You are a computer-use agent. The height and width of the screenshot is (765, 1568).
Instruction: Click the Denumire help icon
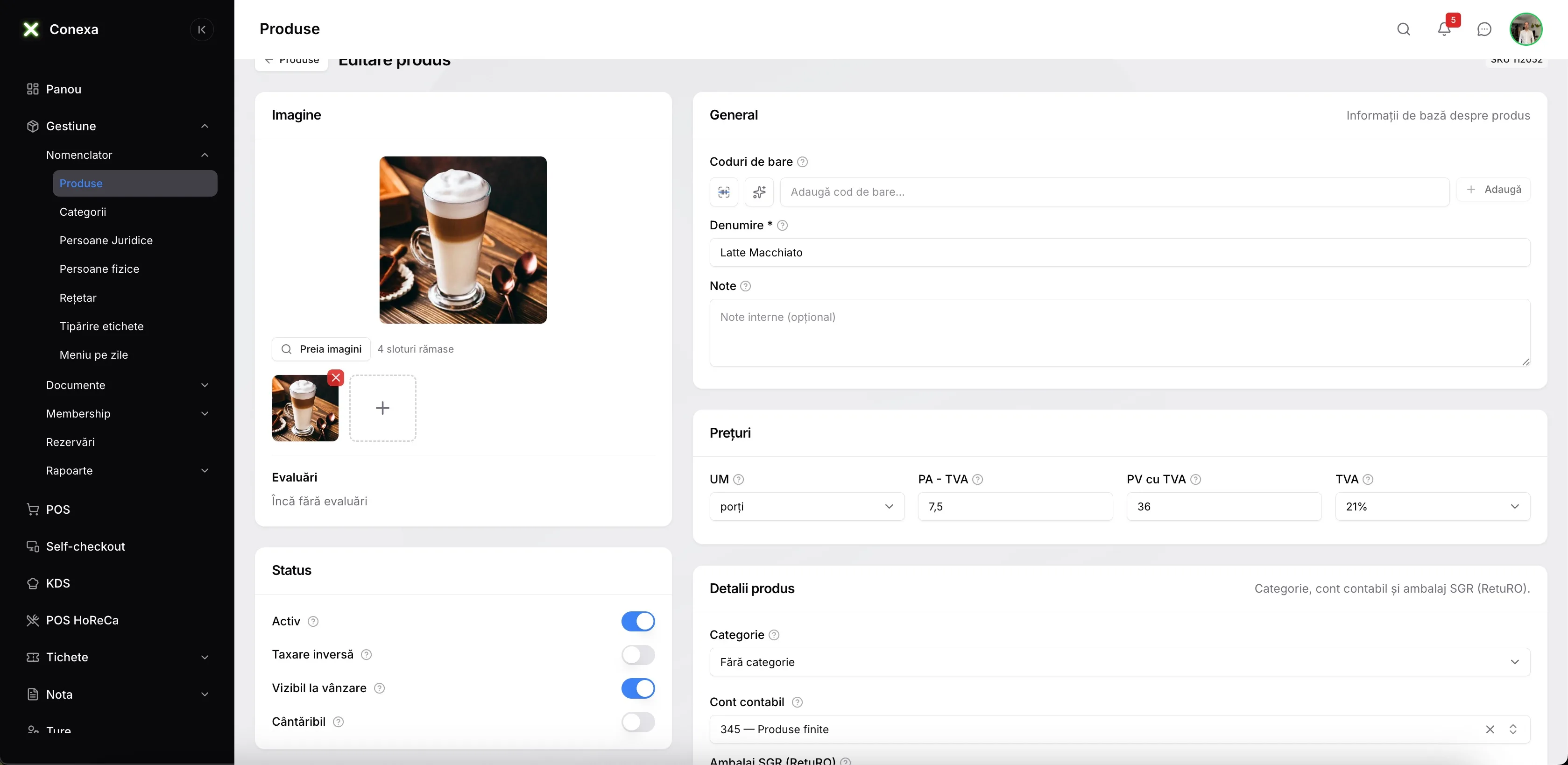tap(783, 225)
